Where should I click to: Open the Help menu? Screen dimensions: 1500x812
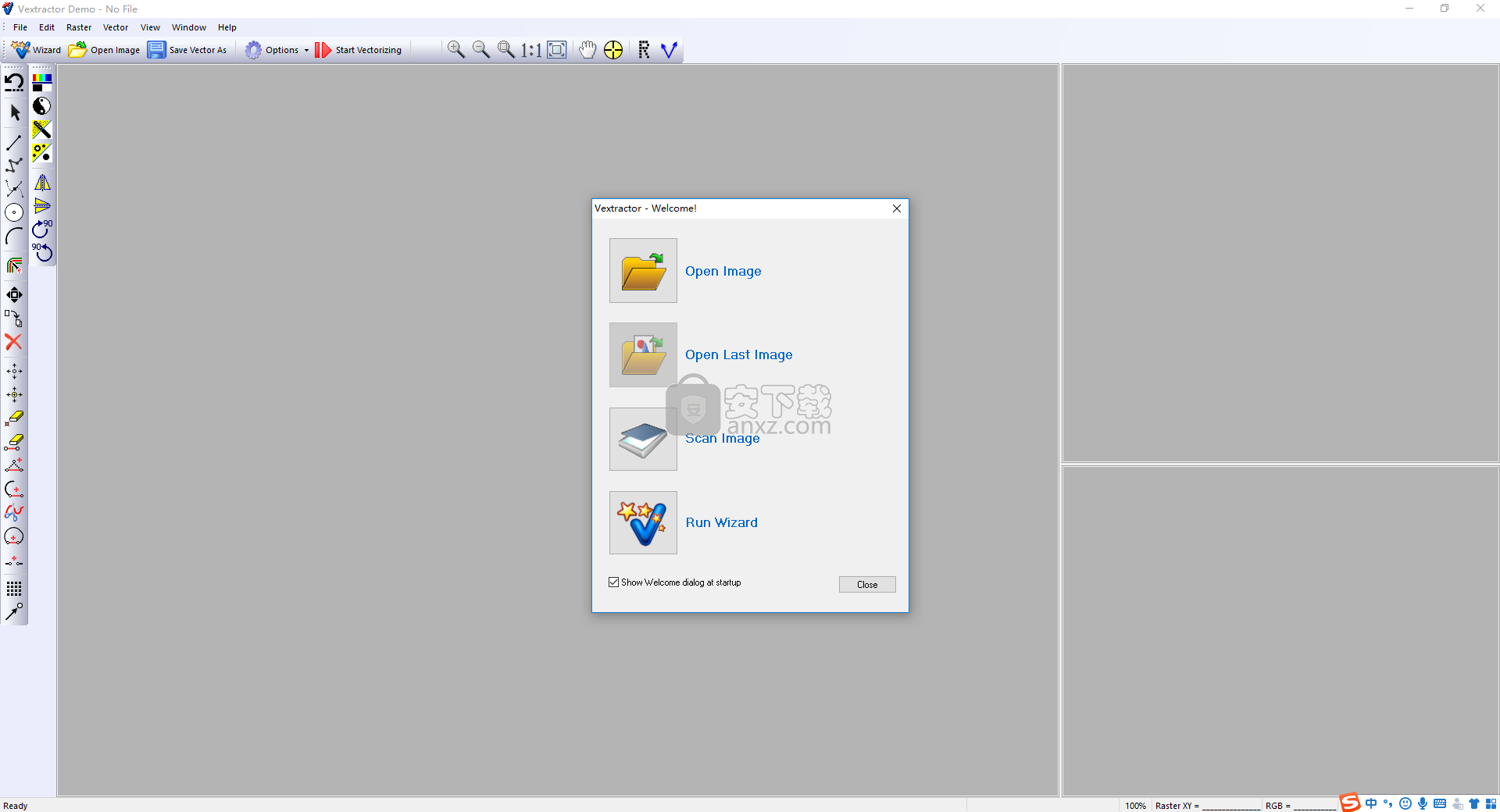tap(227, 27)
